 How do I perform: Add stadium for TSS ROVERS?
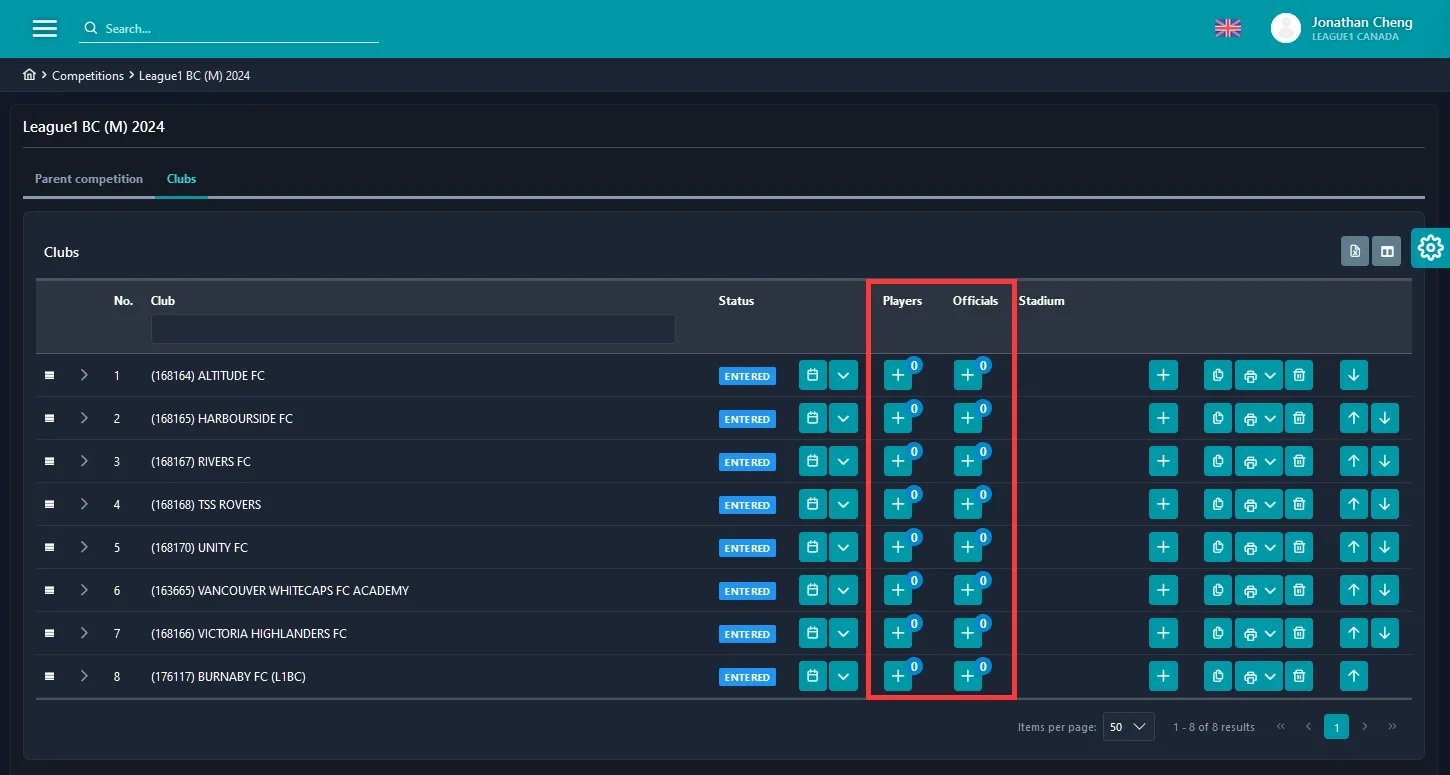(x=1163, y=504)
